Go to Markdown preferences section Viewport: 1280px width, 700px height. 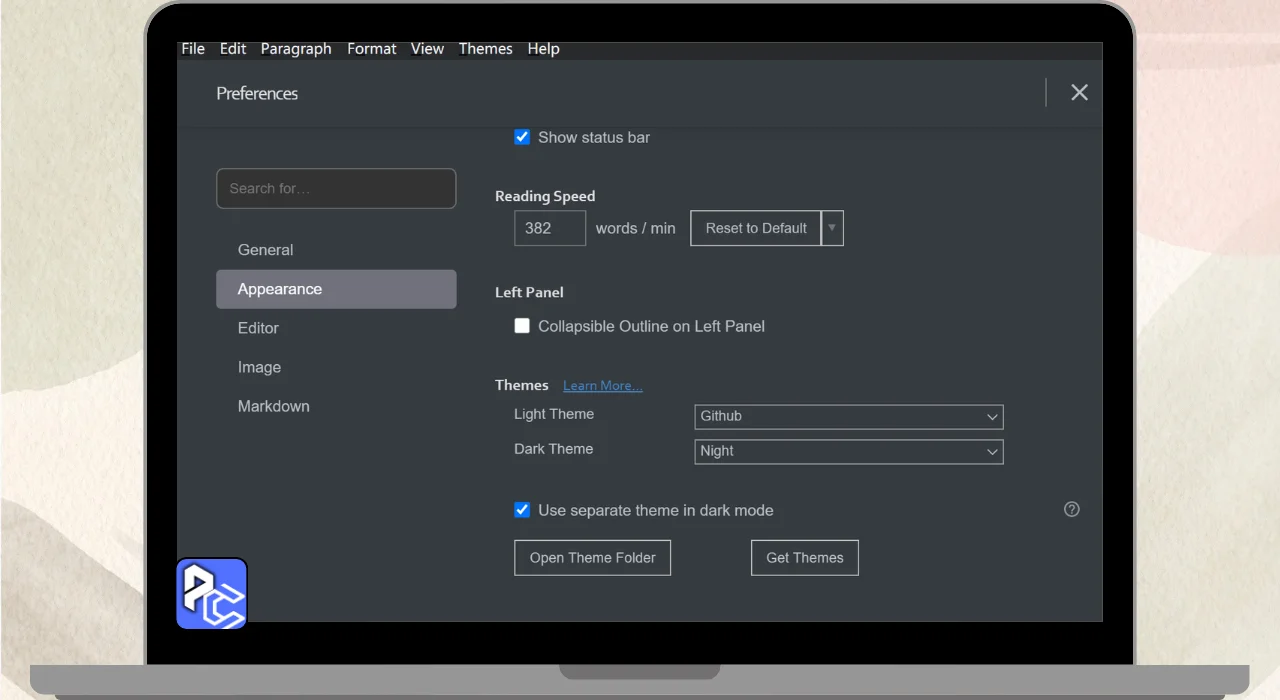coord(273,406)
